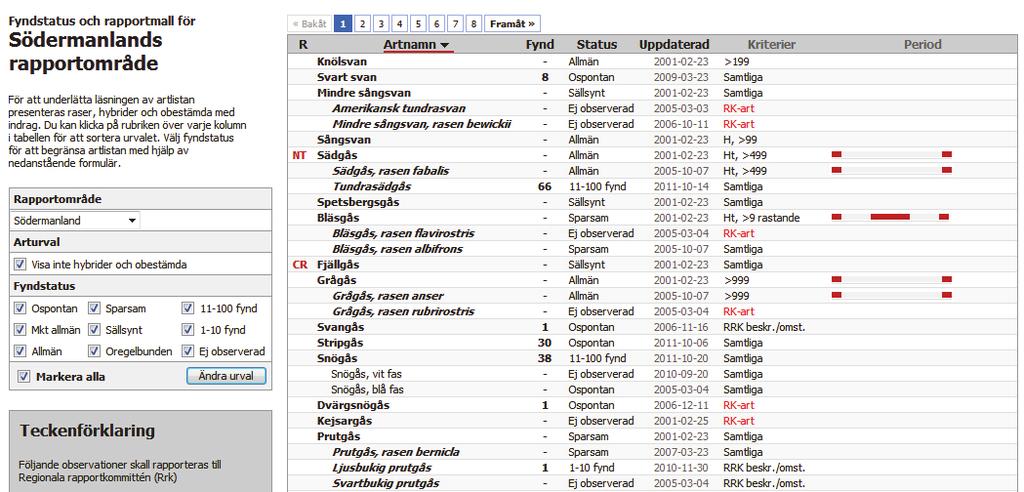Toggle the Ej observerad checkbox
Viewport: 1024px width, 492px height.
(189, 352)
